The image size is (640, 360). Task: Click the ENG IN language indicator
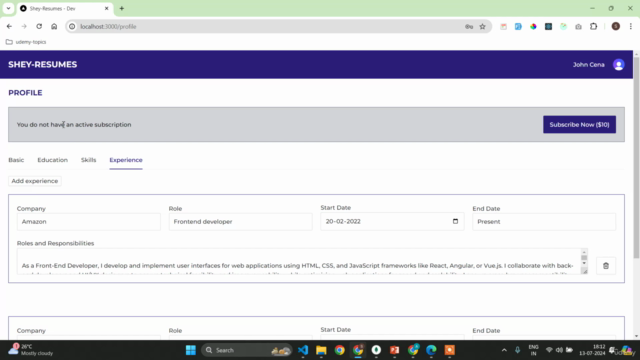[x=533, y=350]
